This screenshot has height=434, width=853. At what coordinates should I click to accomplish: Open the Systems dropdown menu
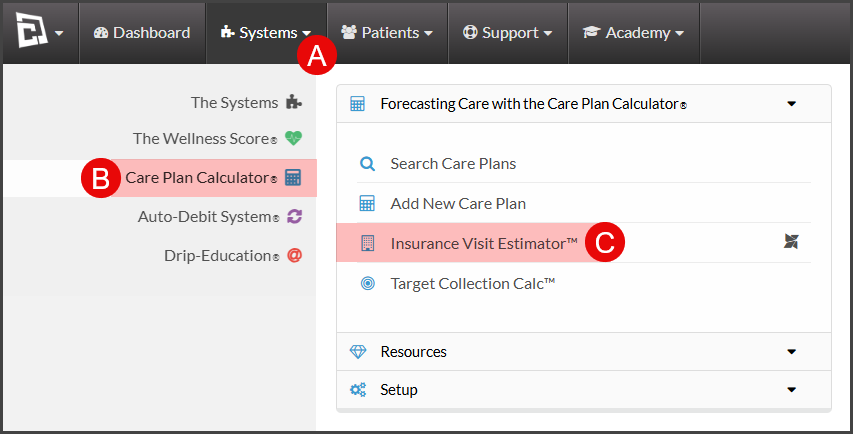266,33
